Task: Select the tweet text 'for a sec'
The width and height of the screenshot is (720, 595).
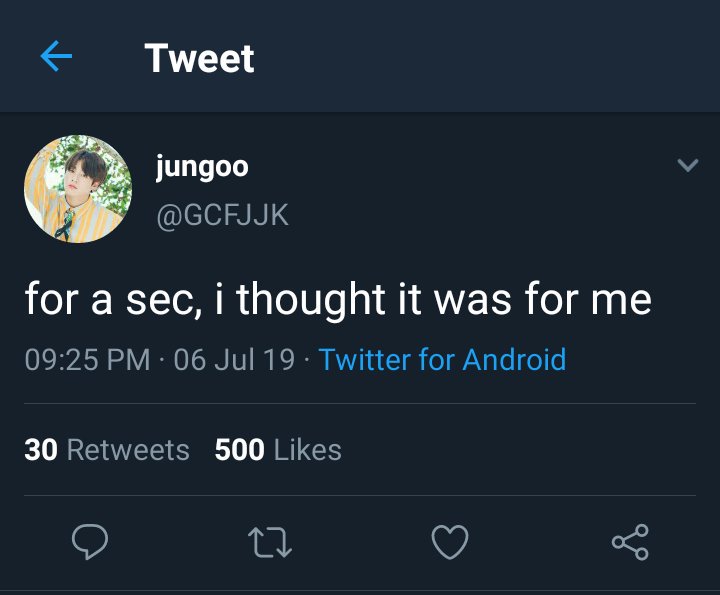Action: click(x=113, y=299)
